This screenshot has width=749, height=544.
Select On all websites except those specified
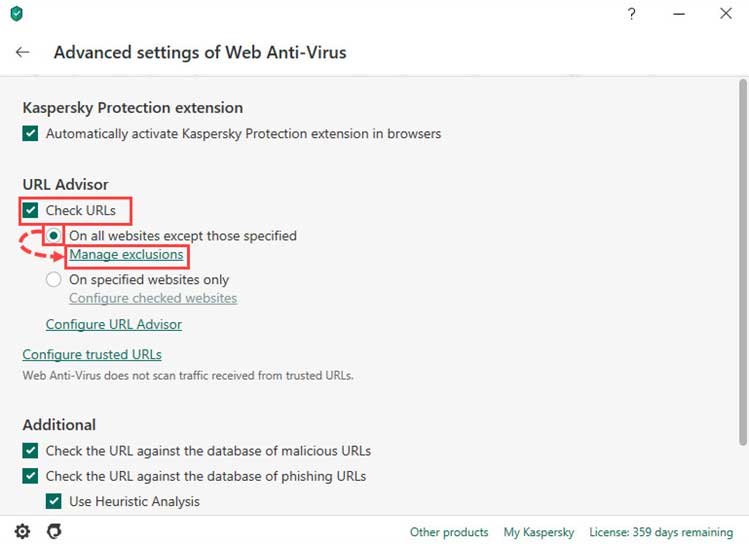pos(54,235)
